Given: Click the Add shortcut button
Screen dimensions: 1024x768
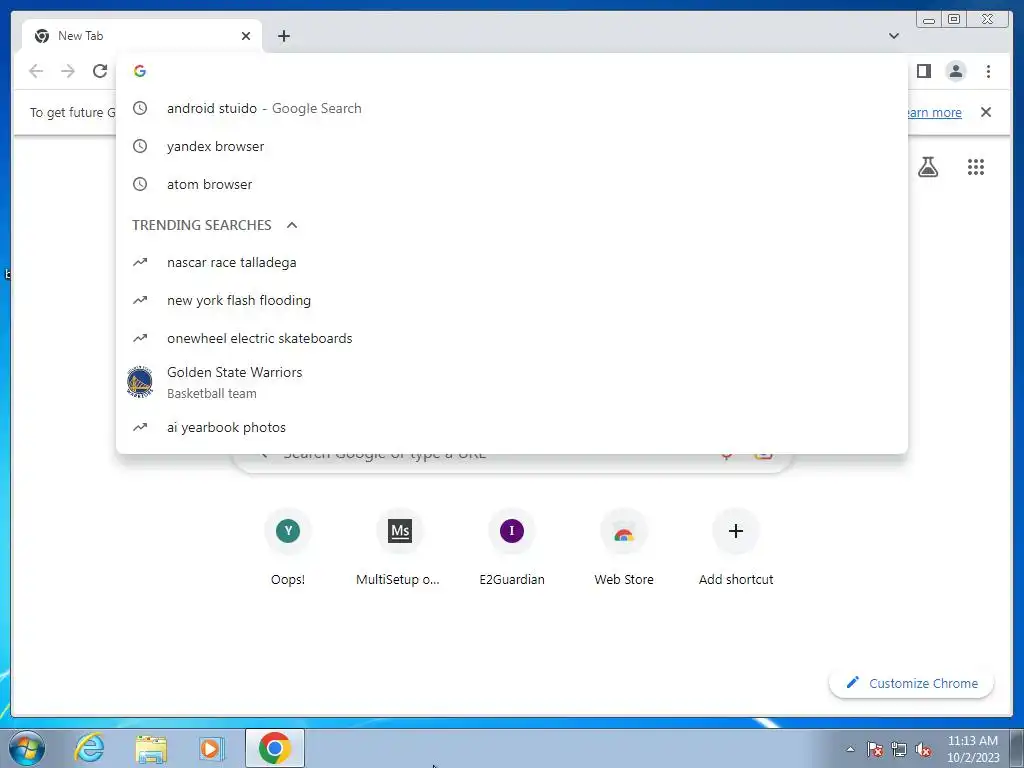Looking at the screenshot, I should click(736, 547).
